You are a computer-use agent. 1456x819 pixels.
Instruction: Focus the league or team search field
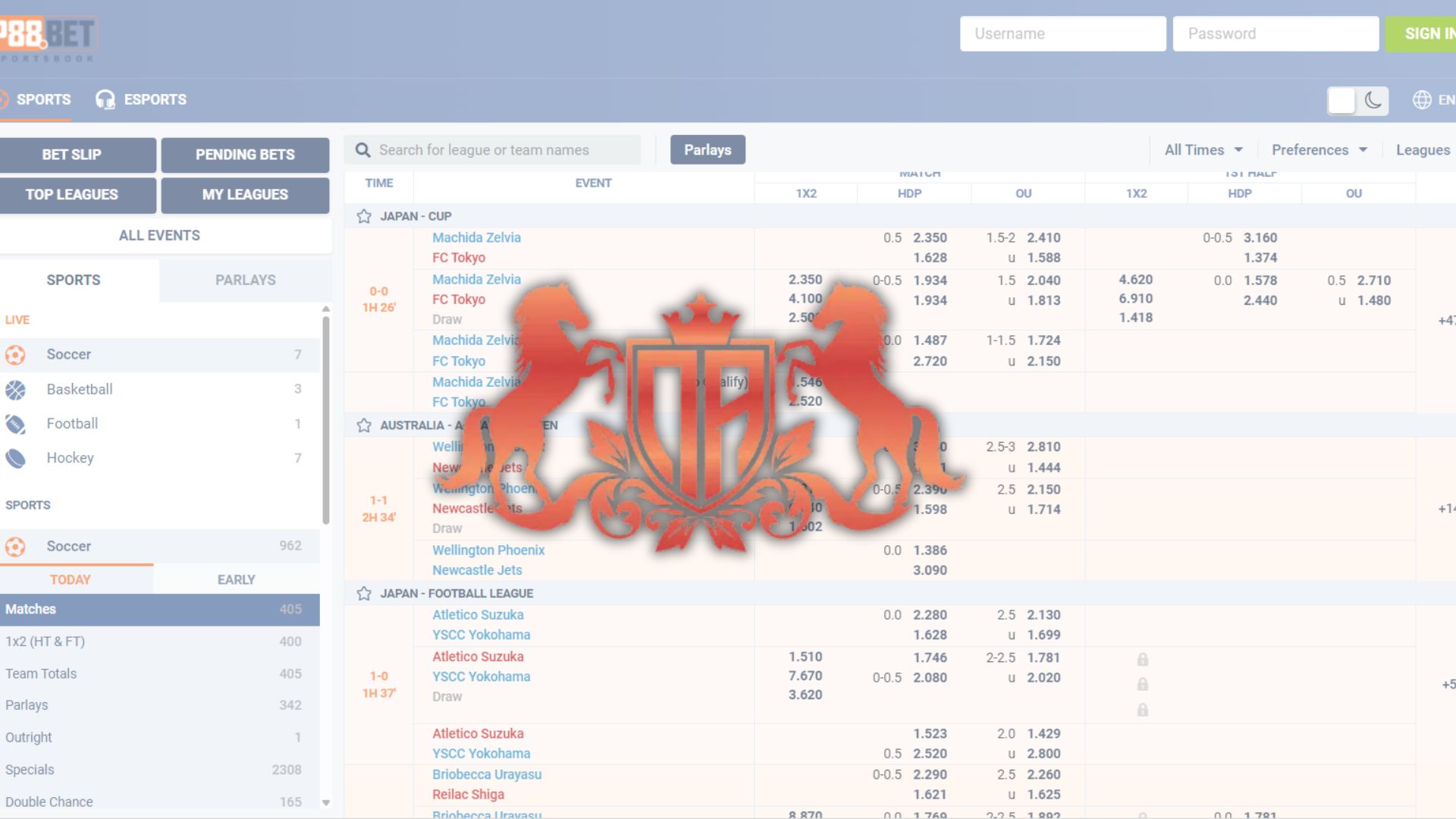(500, 150)
